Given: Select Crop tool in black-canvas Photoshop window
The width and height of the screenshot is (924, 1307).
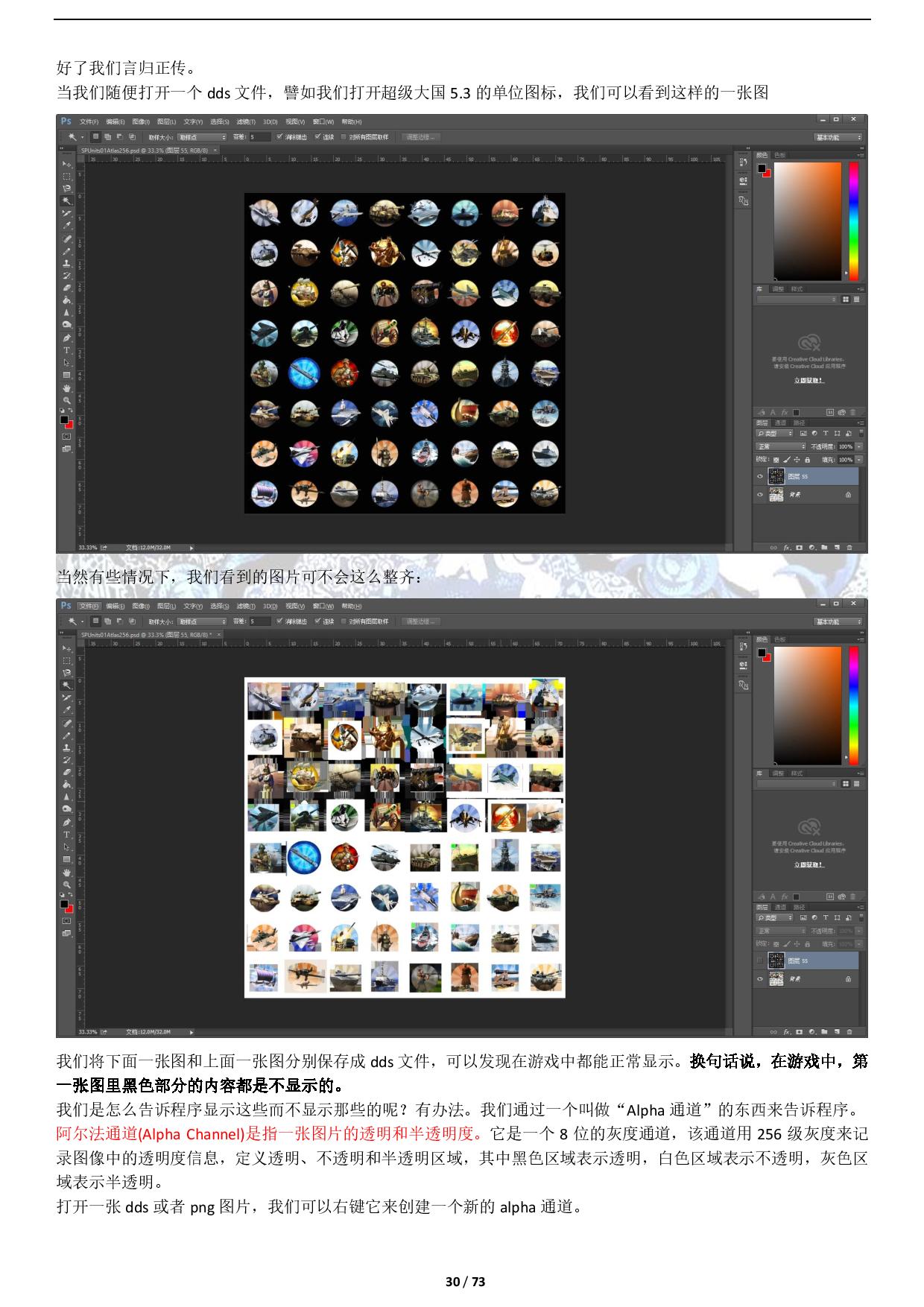Looking at the screenshot, I should point(66,213).
